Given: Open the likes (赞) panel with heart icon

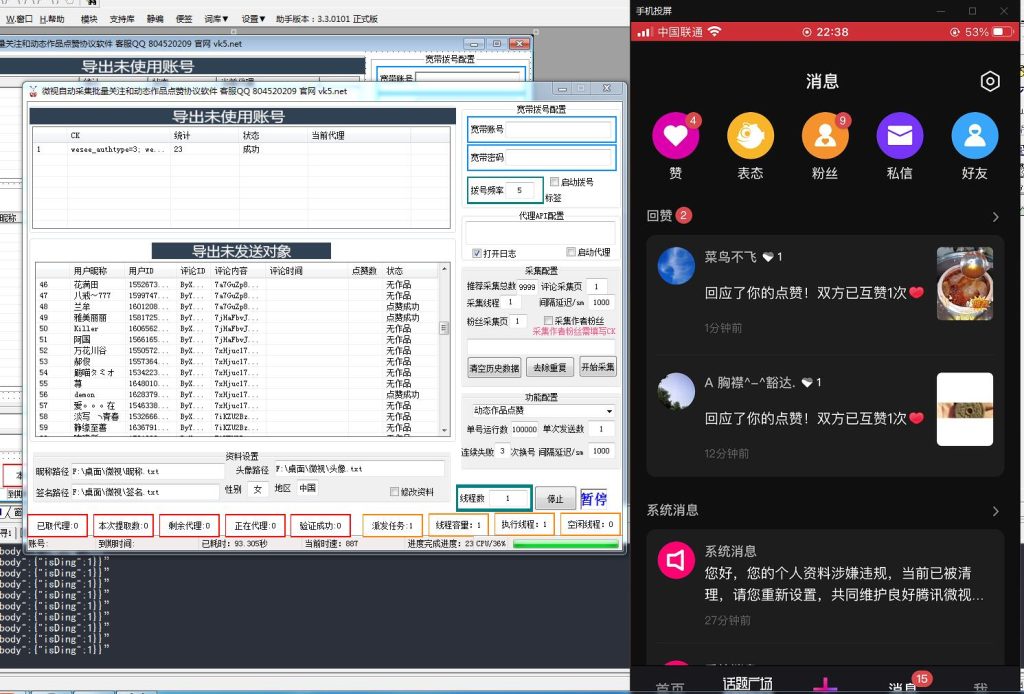Looking at the screenshot, I should pos(676,136).
